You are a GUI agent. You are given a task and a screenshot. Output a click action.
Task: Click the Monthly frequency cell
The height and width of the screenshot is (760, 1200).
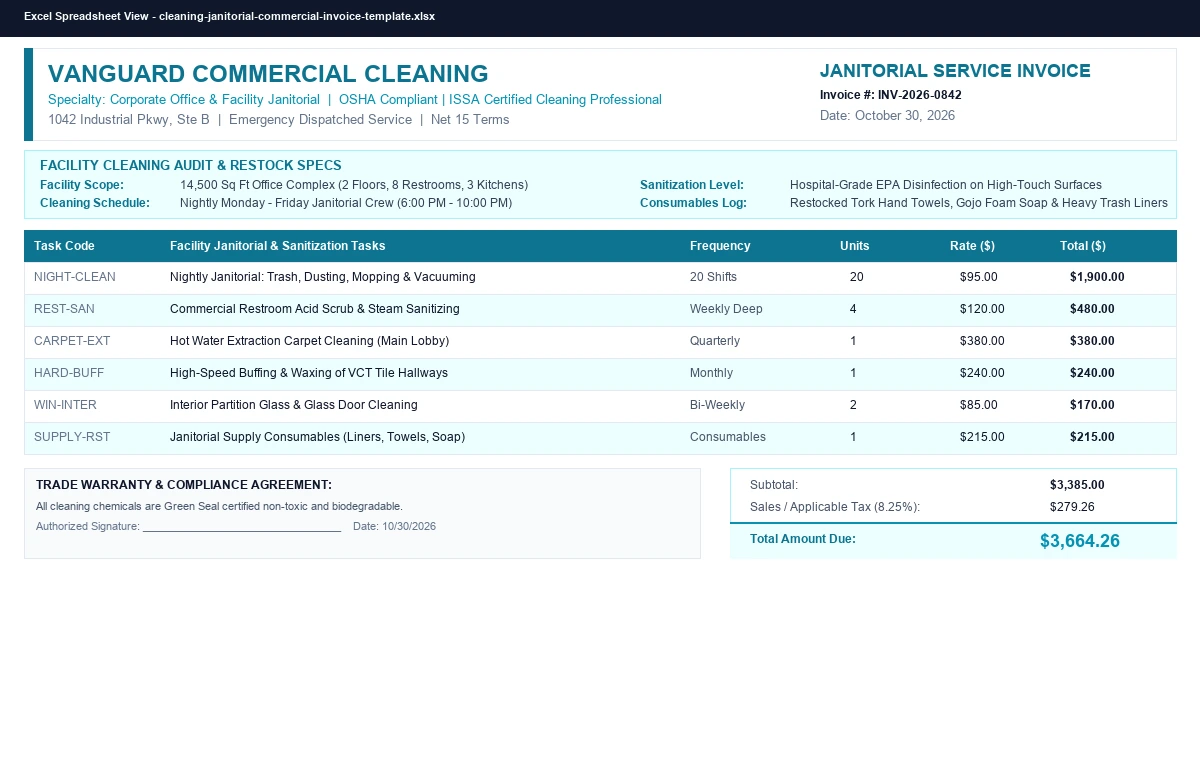[x=711, y=373]
